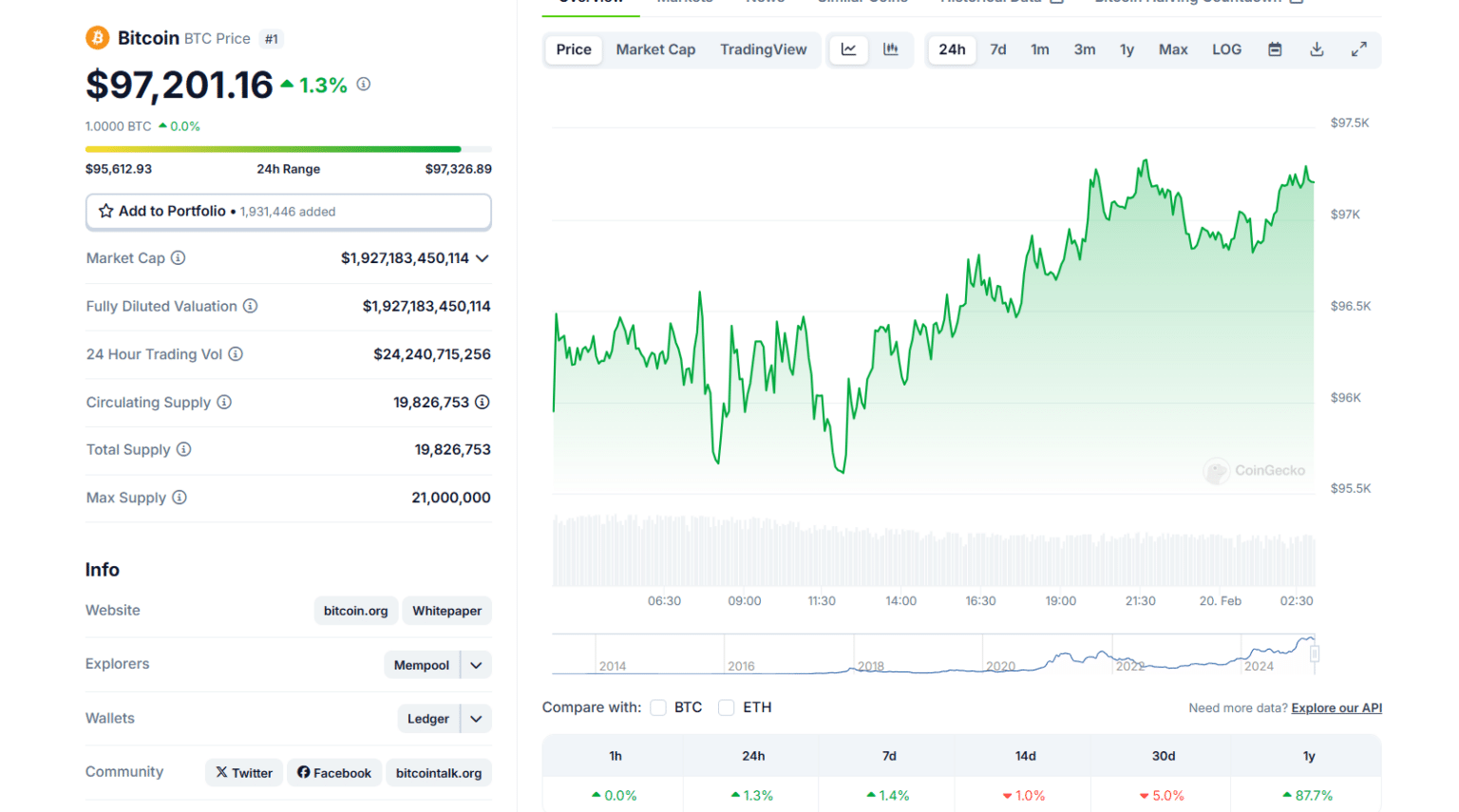Image resolution: width=1459 pixels, height=812 pixels.
Task: Select 1m time range
Action: [1040, 49]
